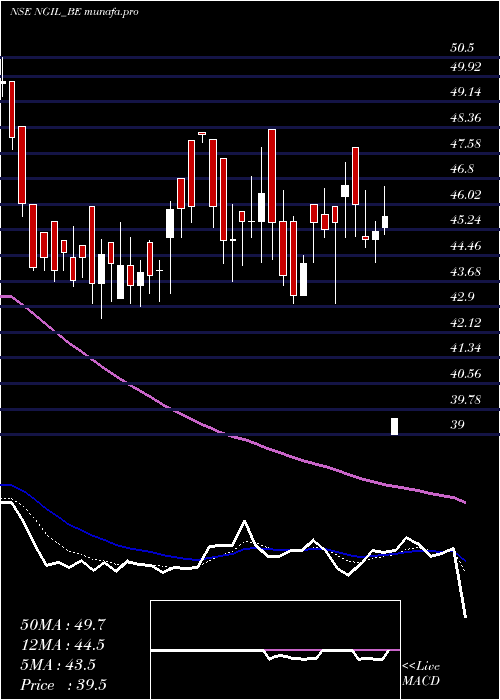Select the 39.78 price axis label

pos(466,399)
